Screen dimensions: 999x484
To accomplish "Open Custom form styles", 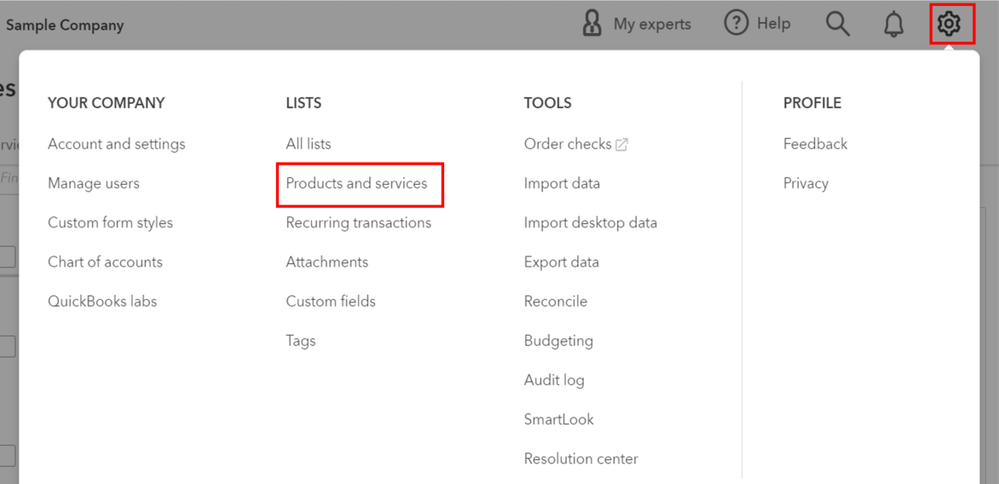I will 110,223.
